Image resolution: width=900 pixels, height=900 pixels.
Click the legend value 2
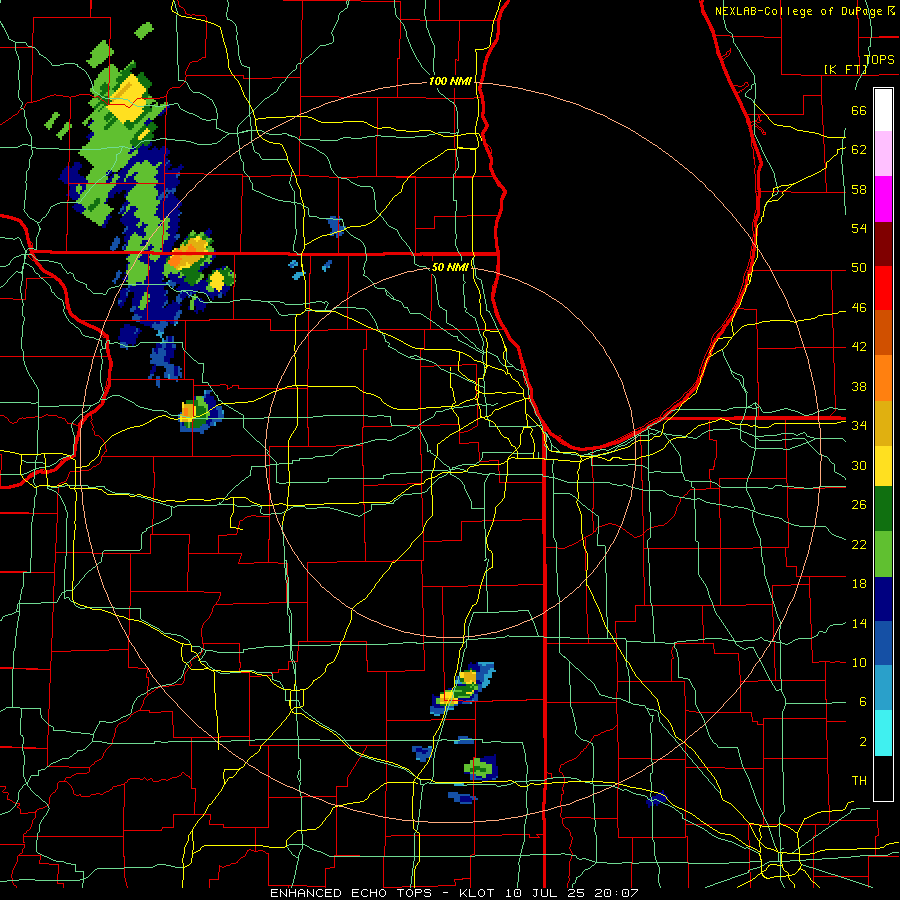tap(862, 742)
